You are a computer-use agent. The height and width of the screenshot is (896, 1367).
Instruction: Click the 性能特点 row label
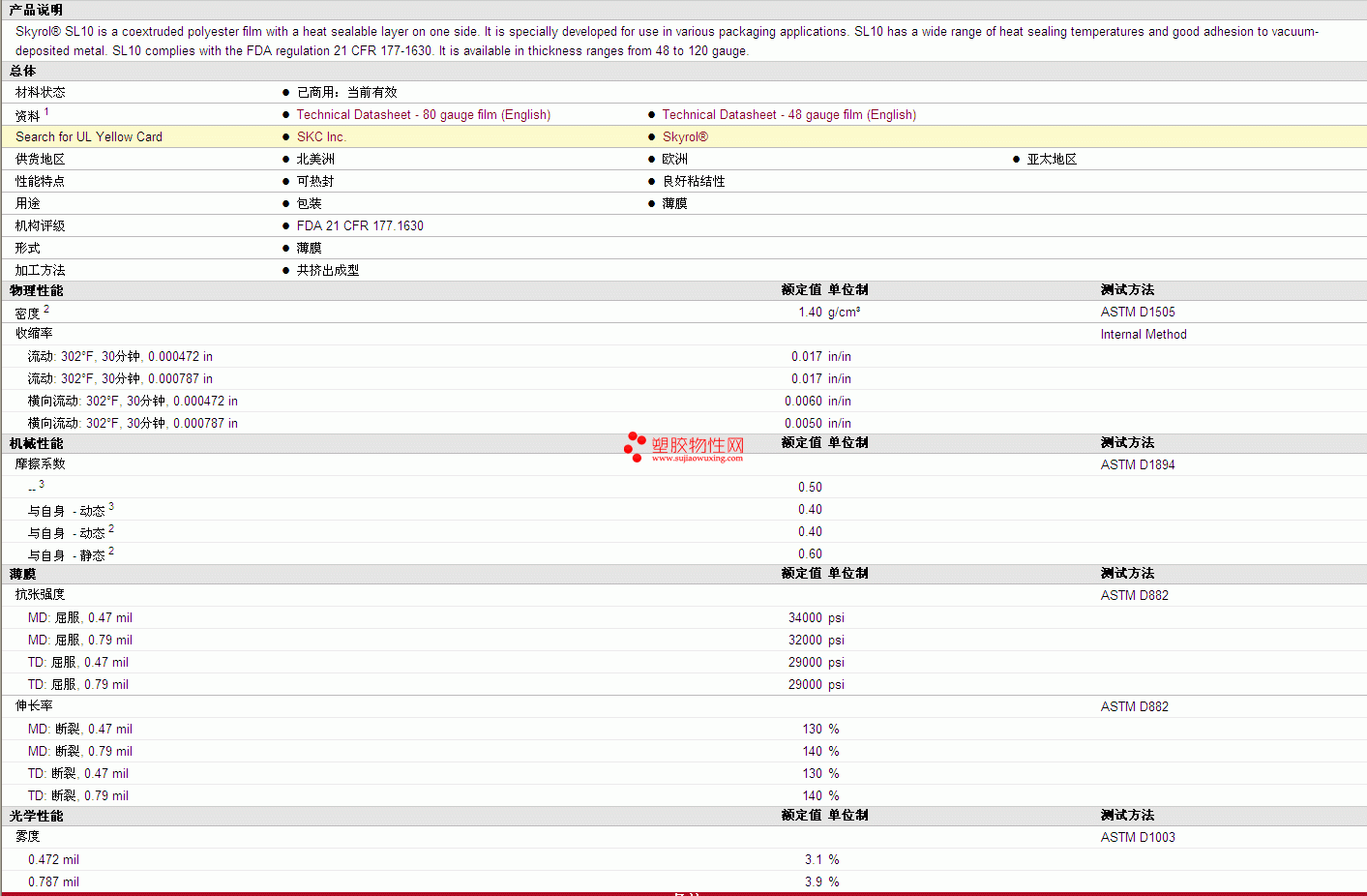41,181
